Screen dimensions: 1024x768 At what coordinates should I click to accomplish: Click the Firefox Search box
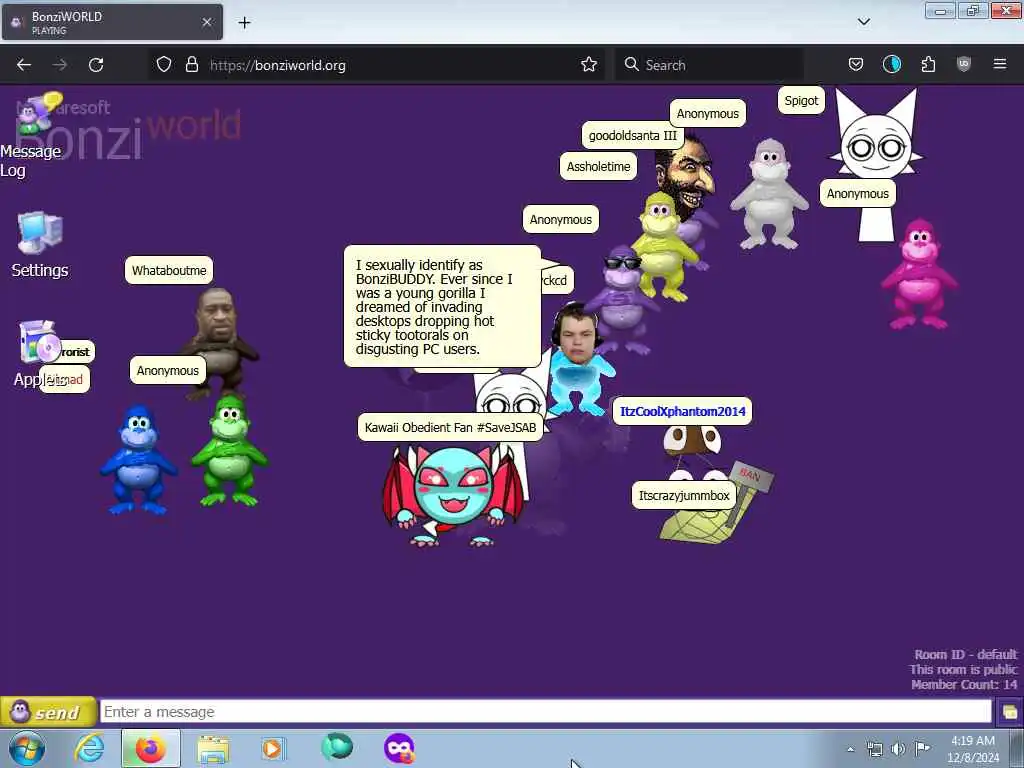[709, 65]
